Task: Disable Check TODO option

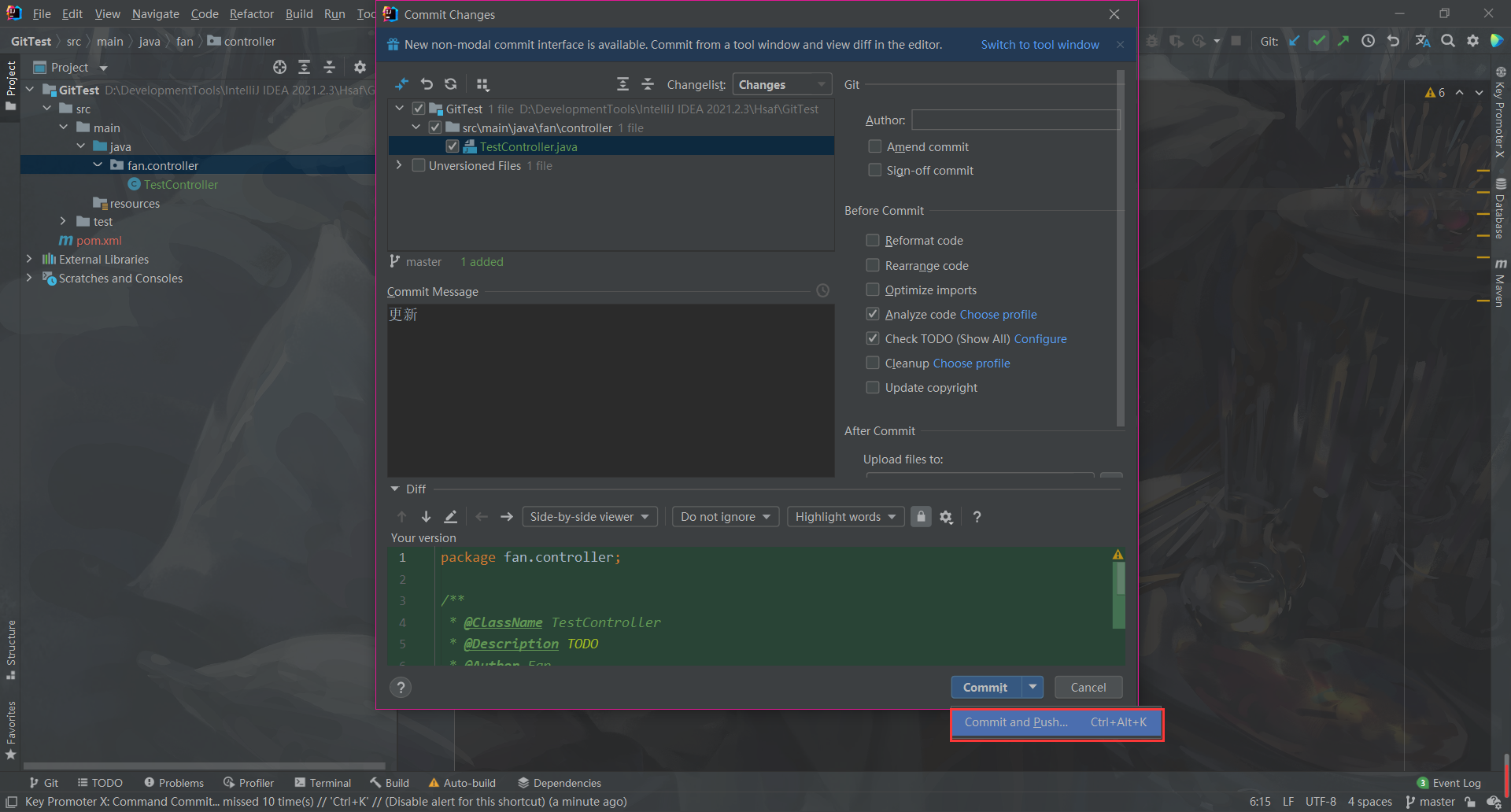Action: tap(873, 338)
